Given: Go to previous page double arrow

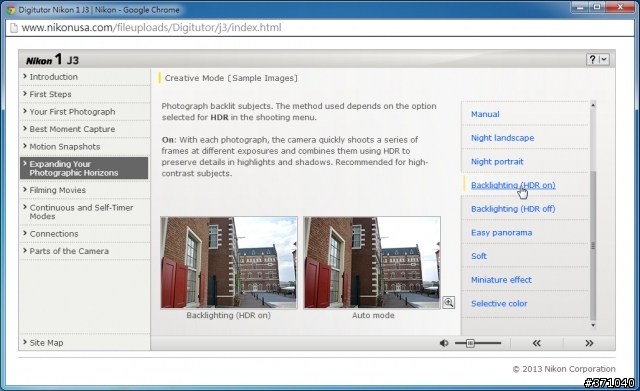Looking at the screenshot, I should (536, 343).
